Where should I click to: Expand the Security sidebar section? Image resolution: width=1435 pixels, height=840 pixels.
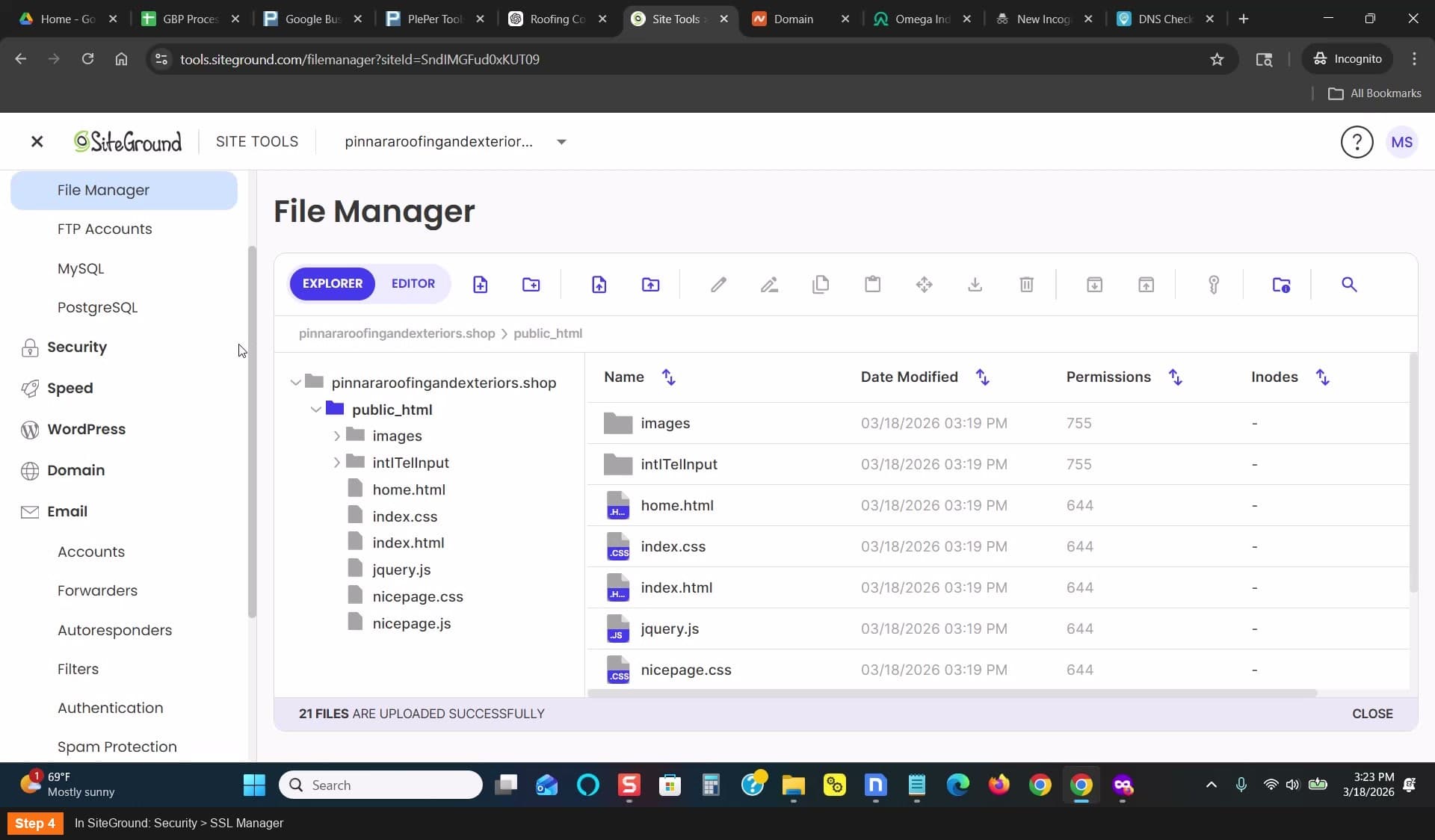76,348
